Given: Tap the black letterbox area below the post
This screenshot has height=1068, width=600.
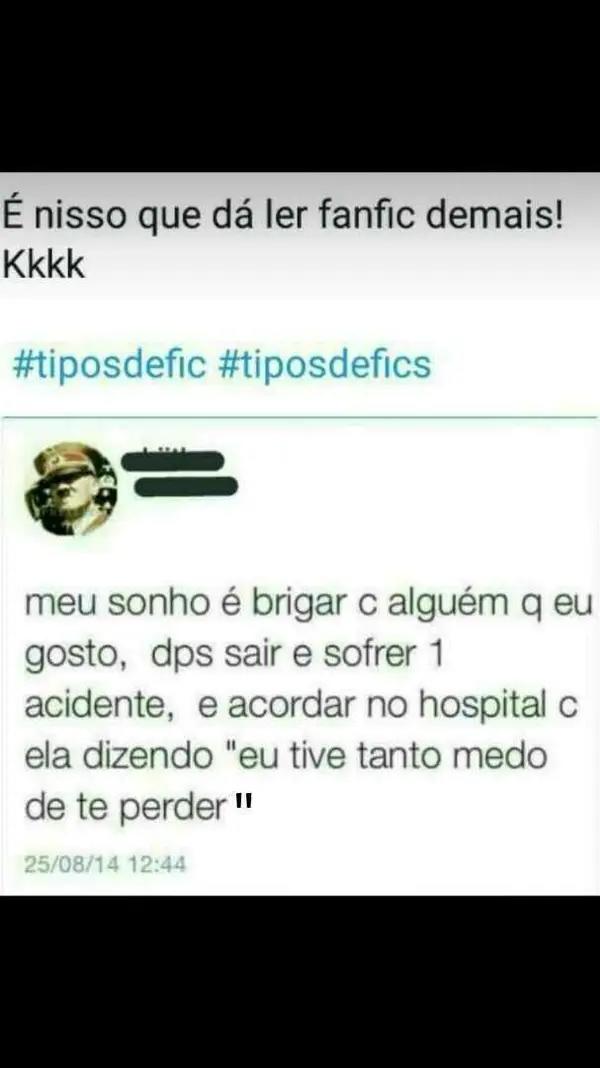Looking at the screenshot, I should pos(300,981).
